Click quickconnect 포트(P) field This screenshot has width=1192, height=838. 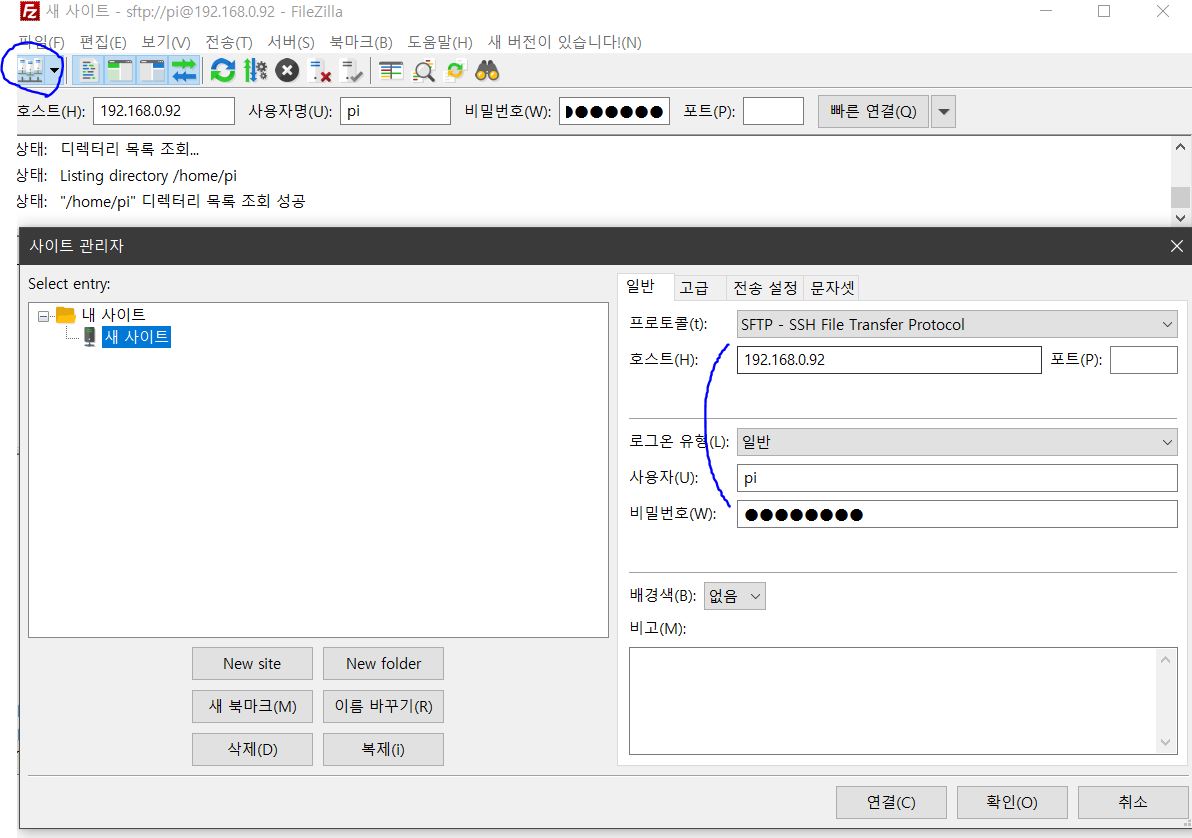click(x=773, y=111)
